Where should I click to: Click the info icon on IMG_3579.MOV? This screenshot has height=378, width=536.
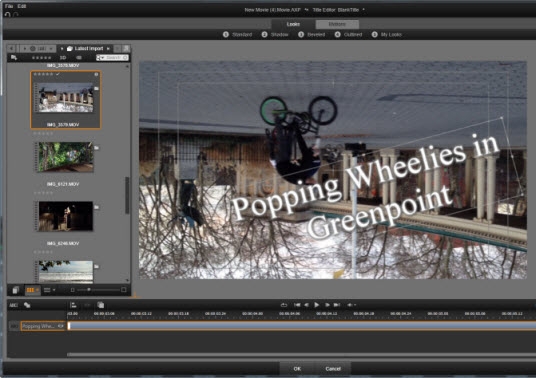(96, 74)
